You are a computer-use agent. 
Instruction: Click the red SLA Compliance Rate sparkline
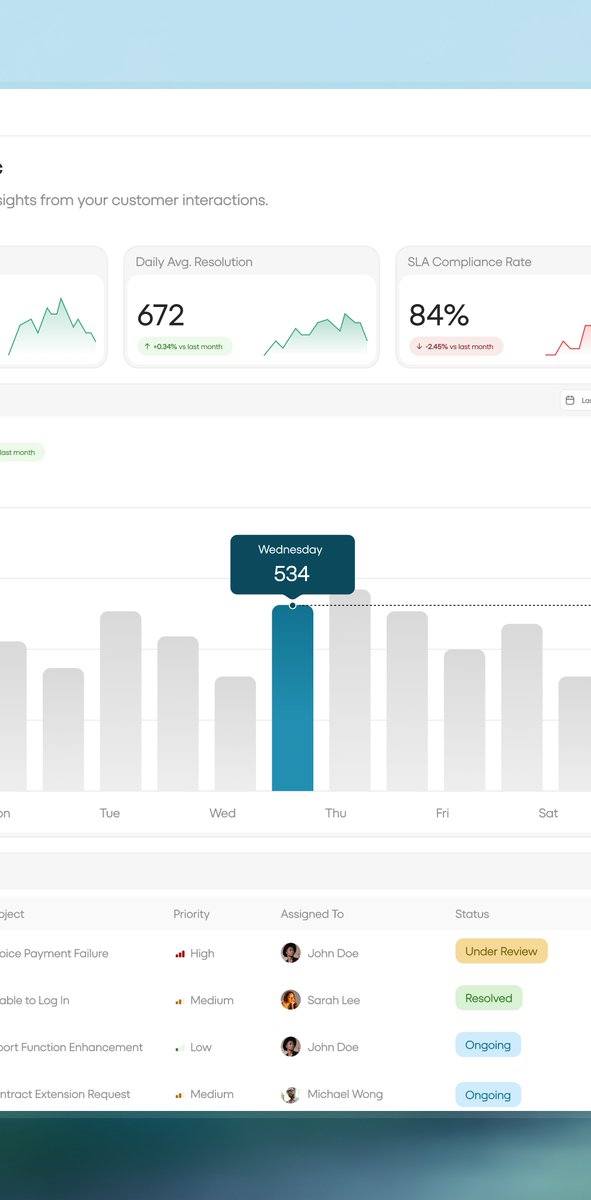(x=568, y=339)
